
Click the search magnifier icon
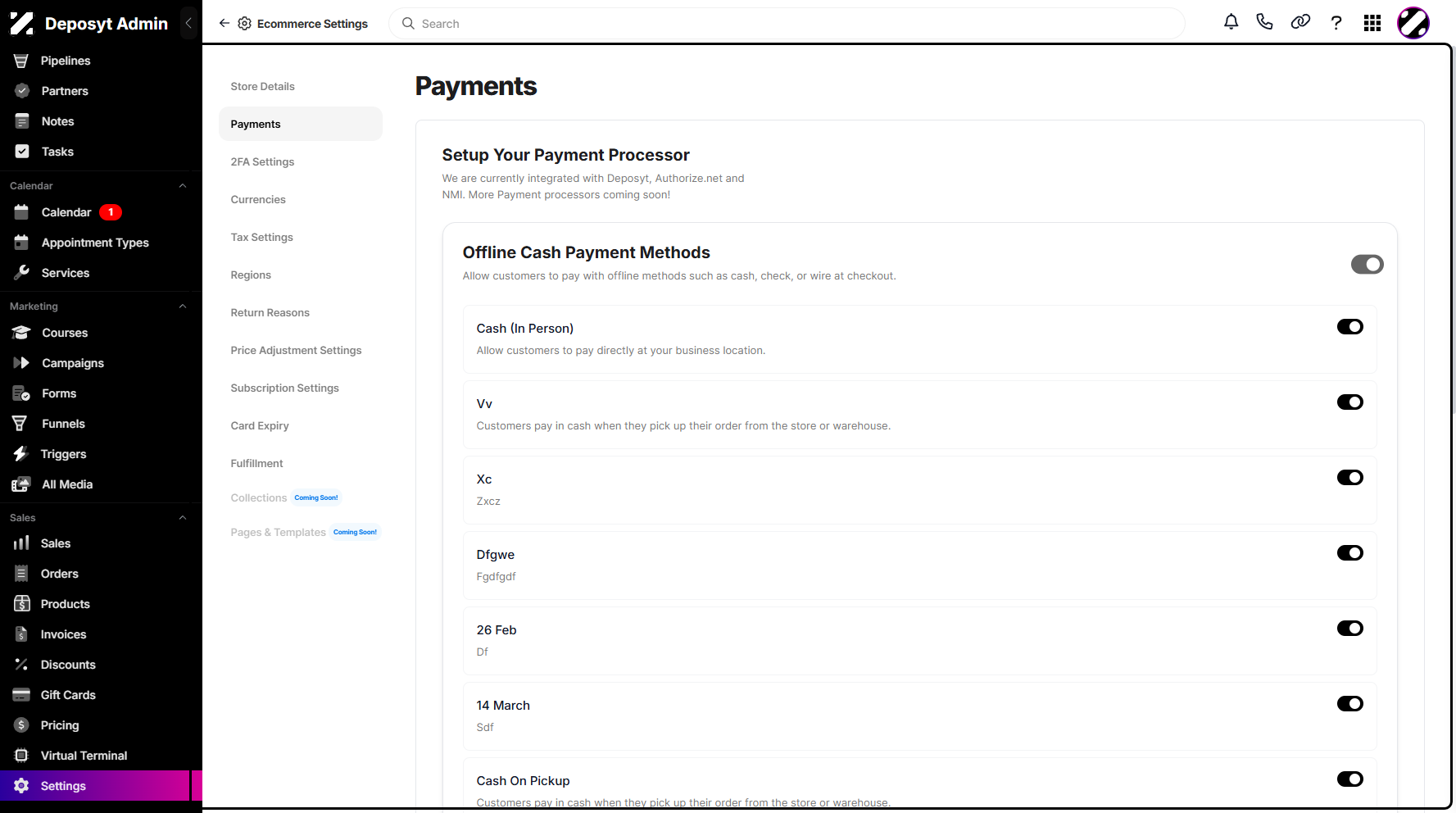tap(408, 24)
